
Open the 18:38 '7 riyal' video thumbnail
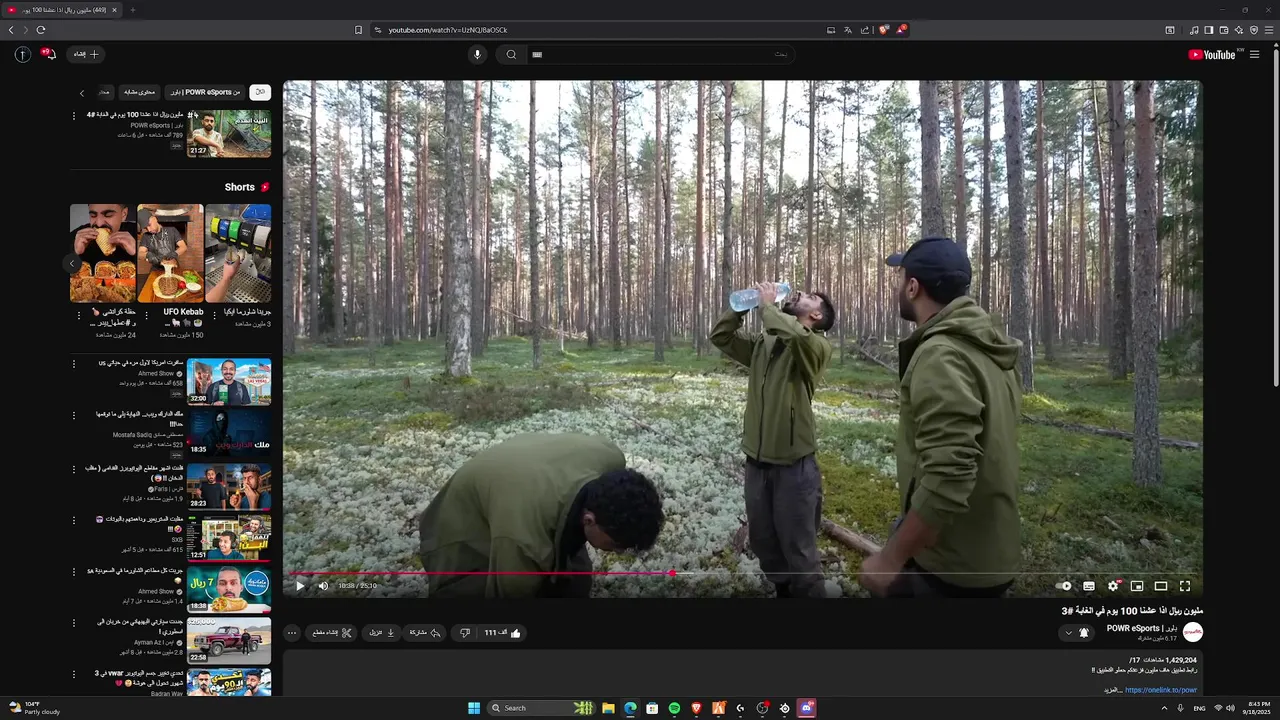[x=229, y=590]
